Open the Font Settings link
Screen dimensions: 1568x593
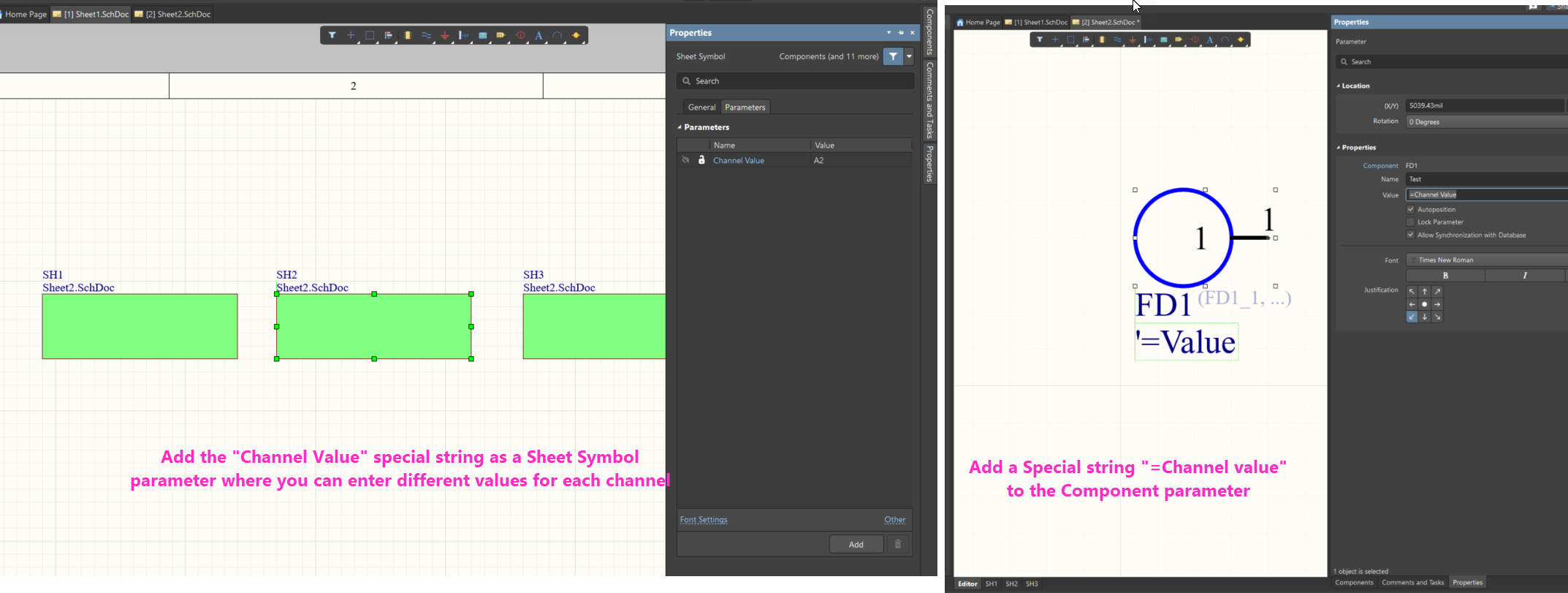[704, 520]
